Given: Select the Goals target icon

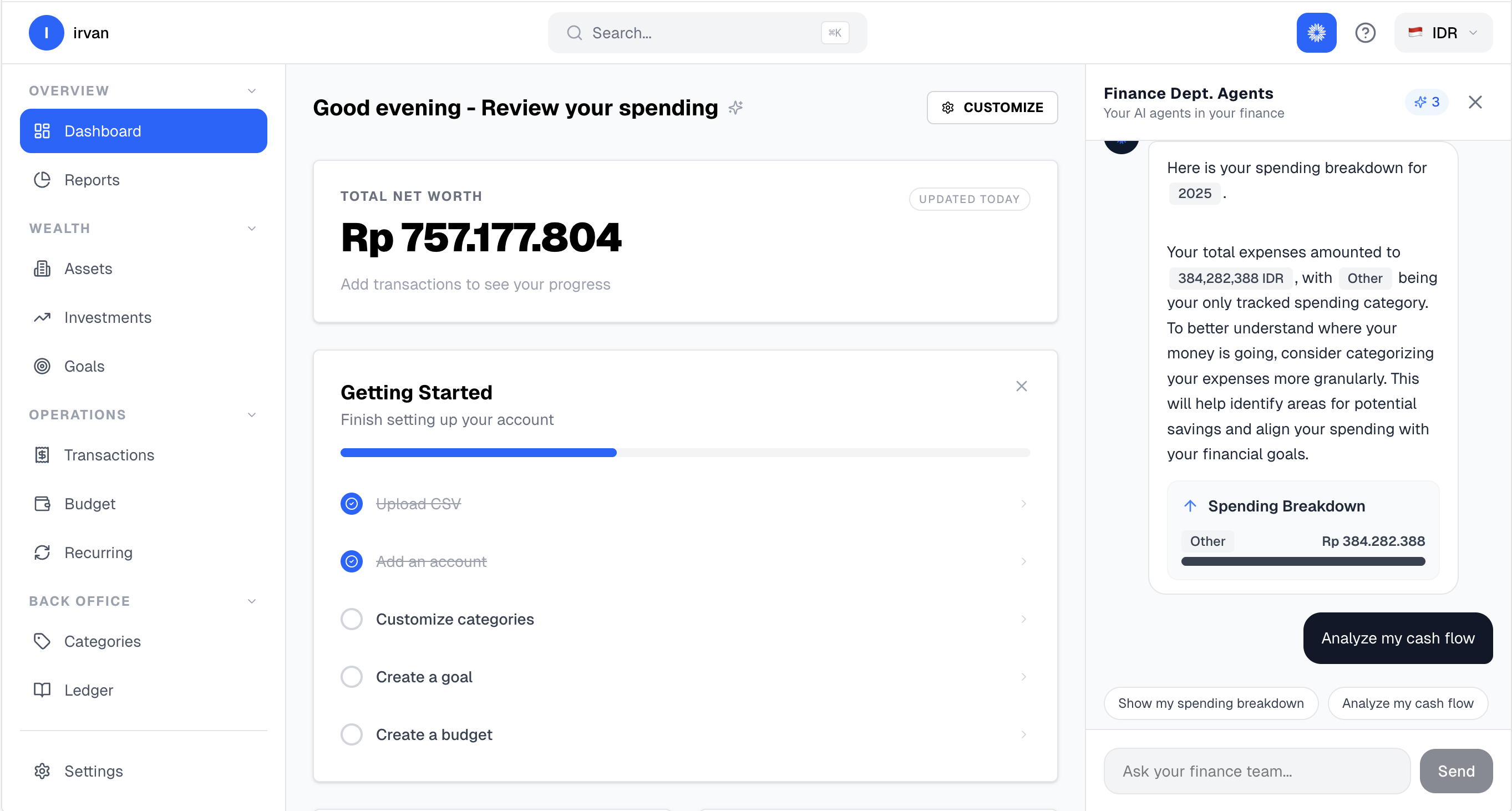Looking at the screenshot, I should coord(42,366).
